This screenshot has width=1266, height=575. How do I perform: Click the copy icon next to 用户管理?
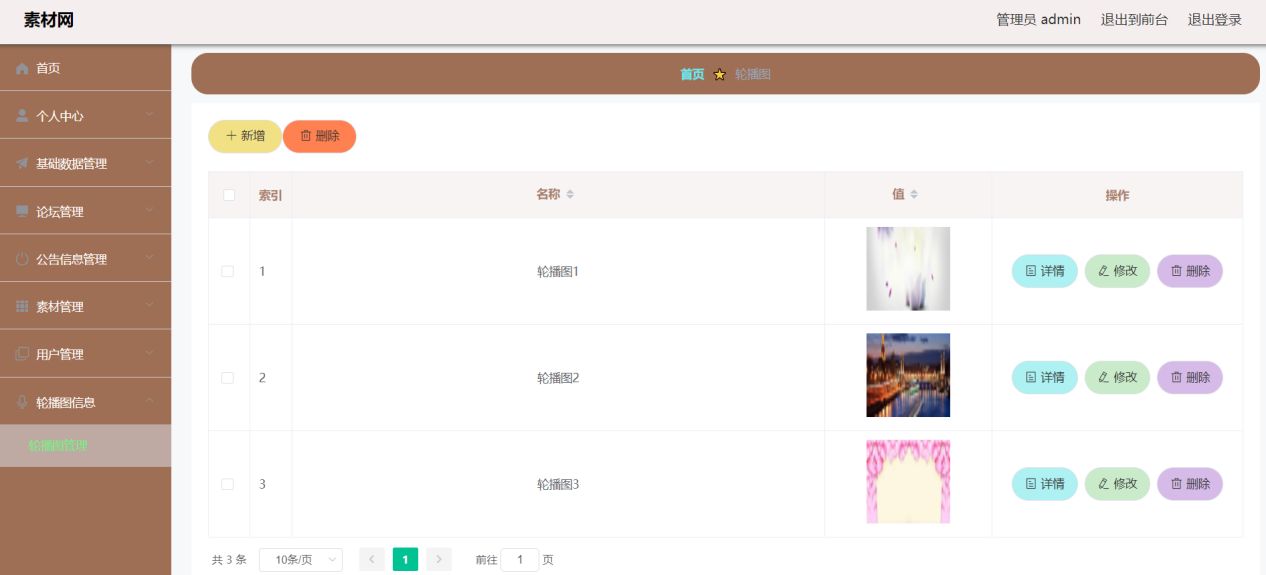click(x=22, y=354)
